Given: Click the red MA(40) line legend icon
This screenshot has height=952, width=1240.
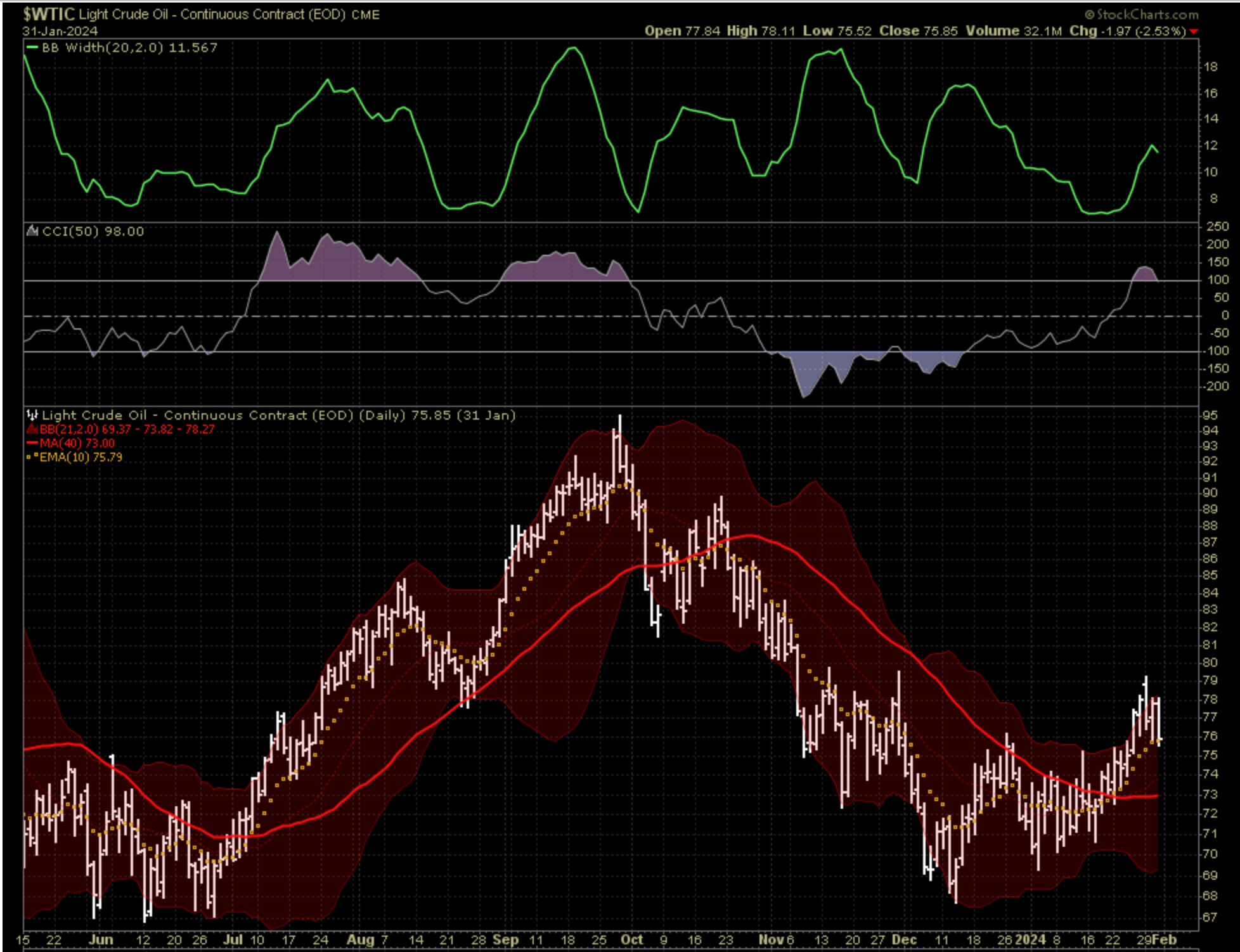Looking at the screenshot, I should tap(32, 444).
